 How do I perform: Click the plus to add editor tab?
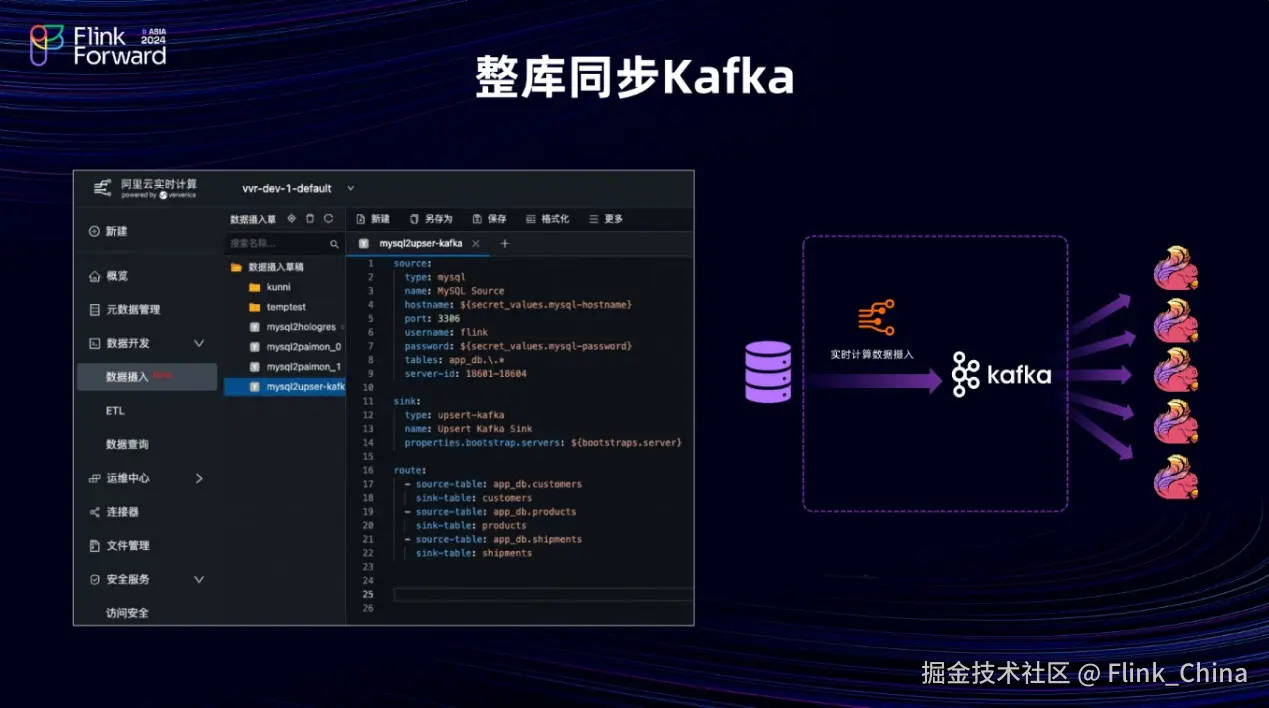[504, 243]
